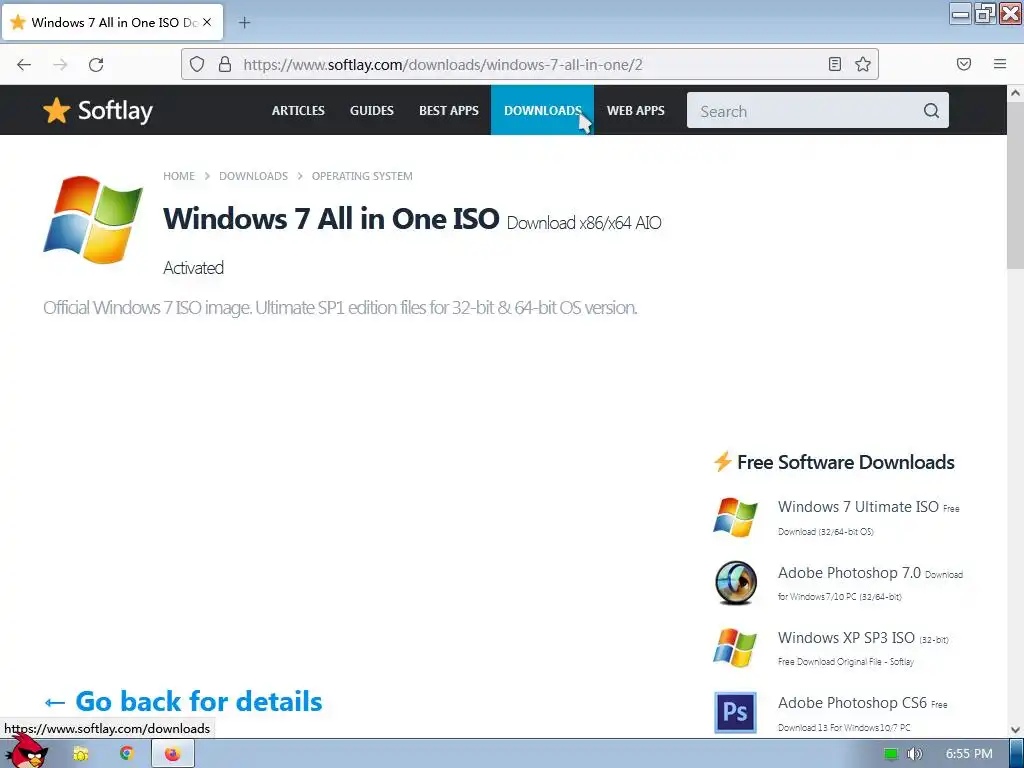Viewport: 1024px width, 768px height.
Task: Open the file explorer taskbar icon
Action: click(81, 754)
